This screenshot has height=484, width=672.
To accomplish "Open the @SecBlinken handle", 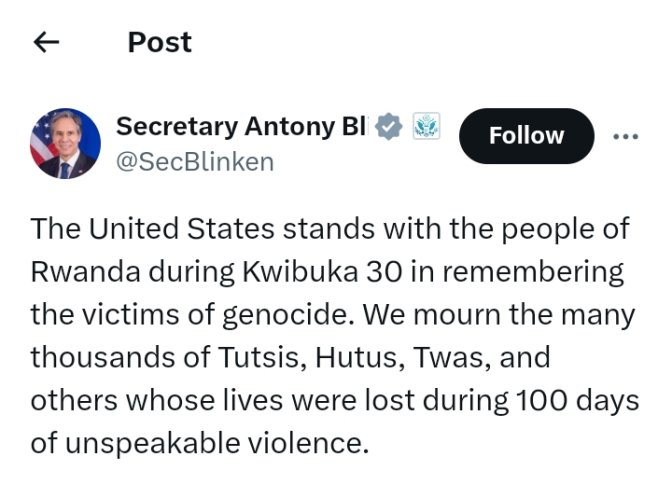I will pyautogui.click(x=195, y=162).
